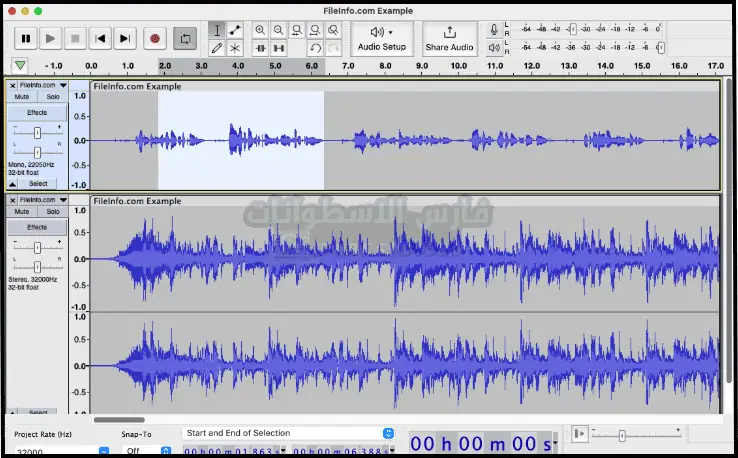The width and height of the screenshot is (738, 458).
Task: Select the Envelope tool
Action: coord(235,30)
